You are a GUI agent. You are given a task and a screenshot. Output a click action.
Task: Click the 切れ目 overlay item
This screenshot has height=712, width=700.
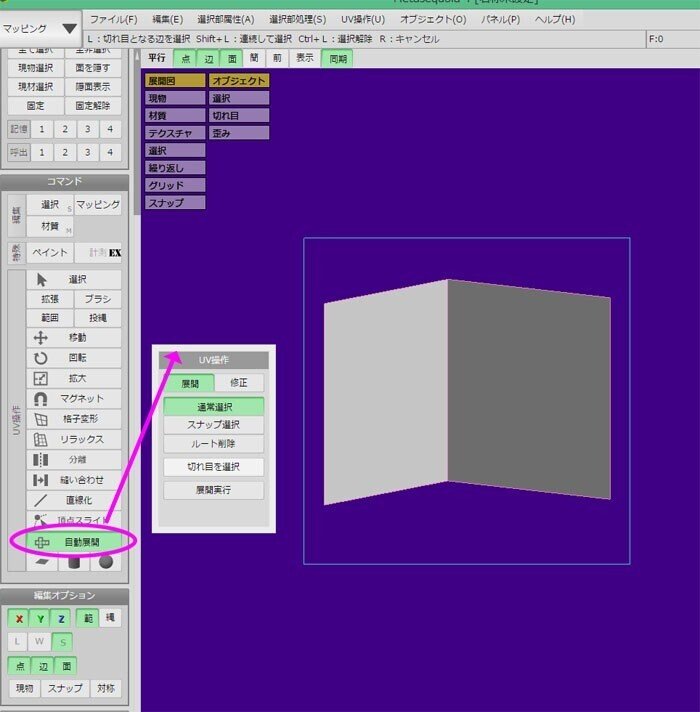click(239, 115)
